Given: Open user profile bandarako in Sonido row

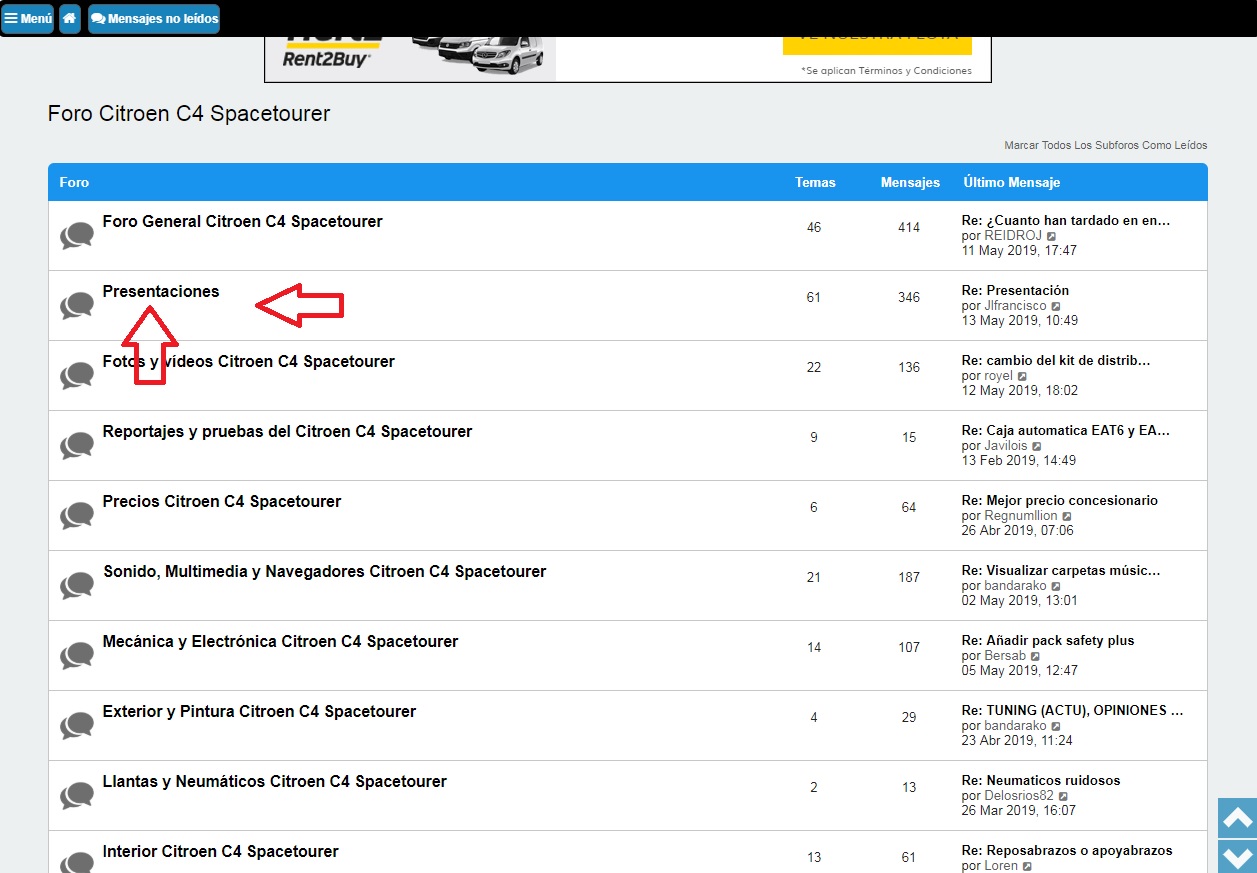Looking at the screenshot, I should point(1015,585).
